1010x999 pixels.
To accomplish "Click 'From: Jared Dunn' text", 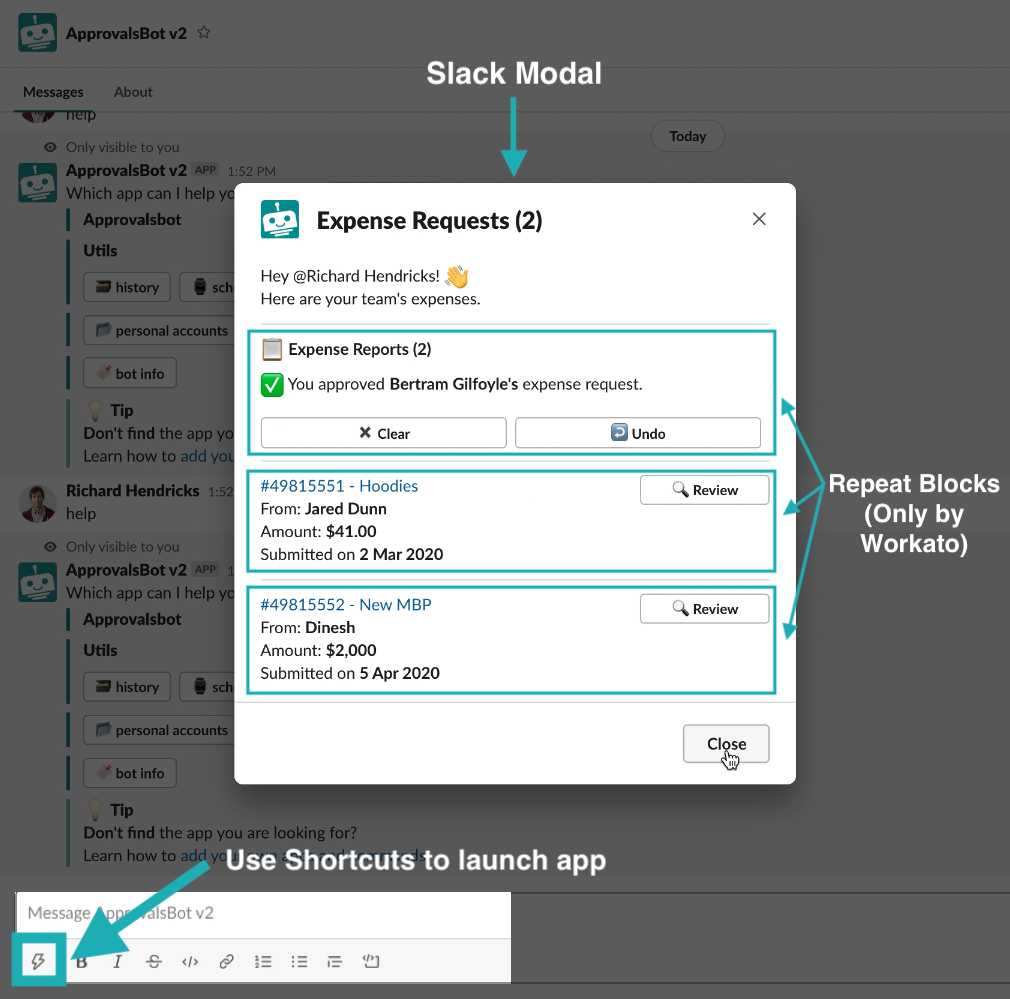I will (323, 509).
